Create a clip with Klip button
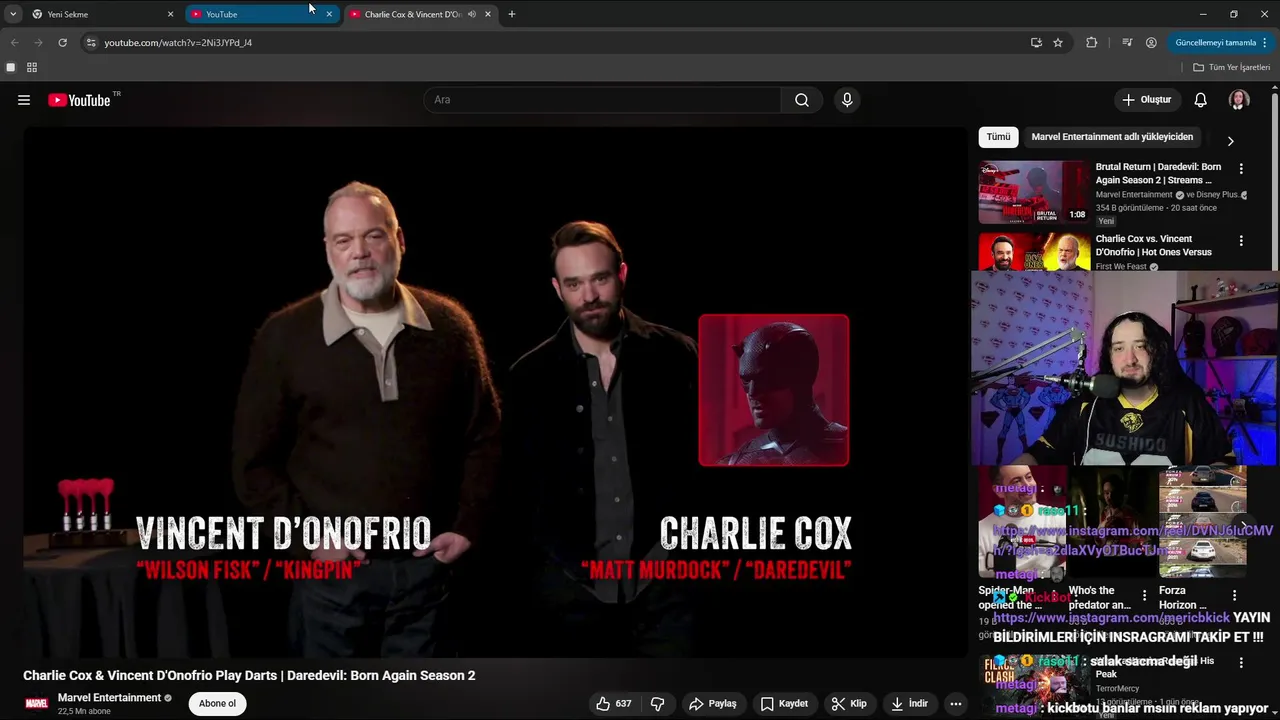Viewport: 1280px width, 720px height. tap(849, 704)
